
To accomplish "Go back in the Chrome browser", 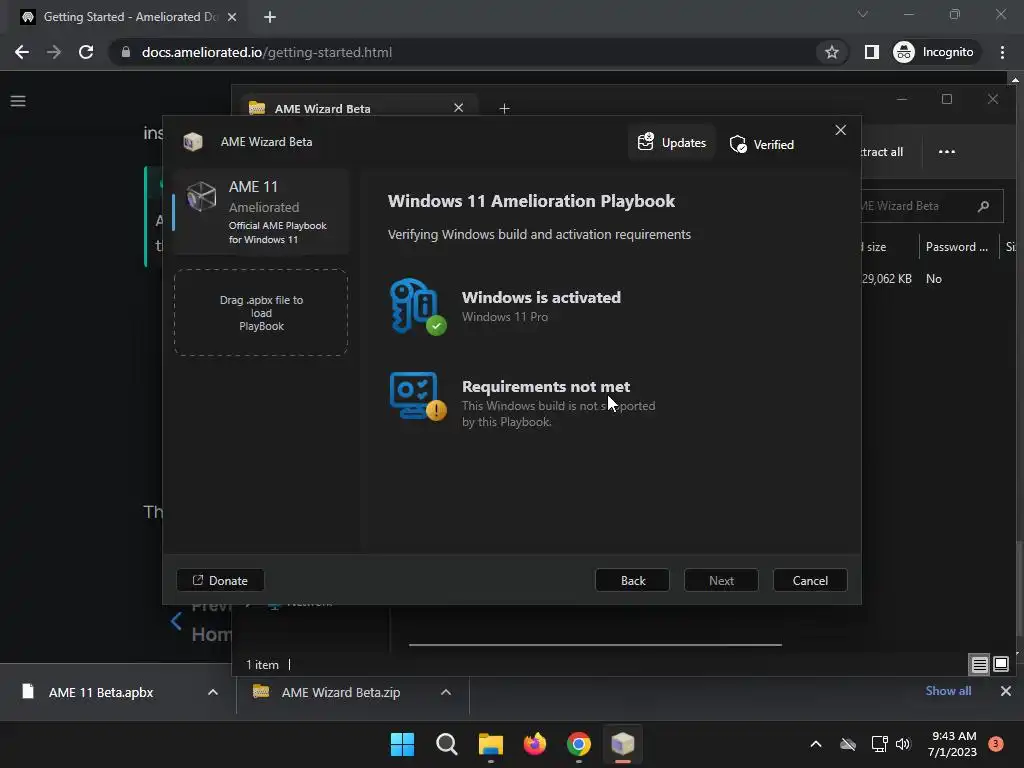I will [x=22, y=52].
